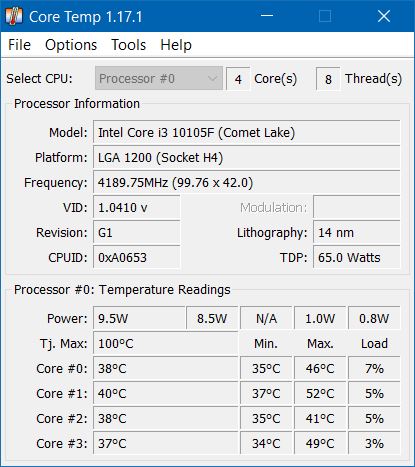
Task: Click the Core Temp thermometer app icon
Action: (14, 16)
